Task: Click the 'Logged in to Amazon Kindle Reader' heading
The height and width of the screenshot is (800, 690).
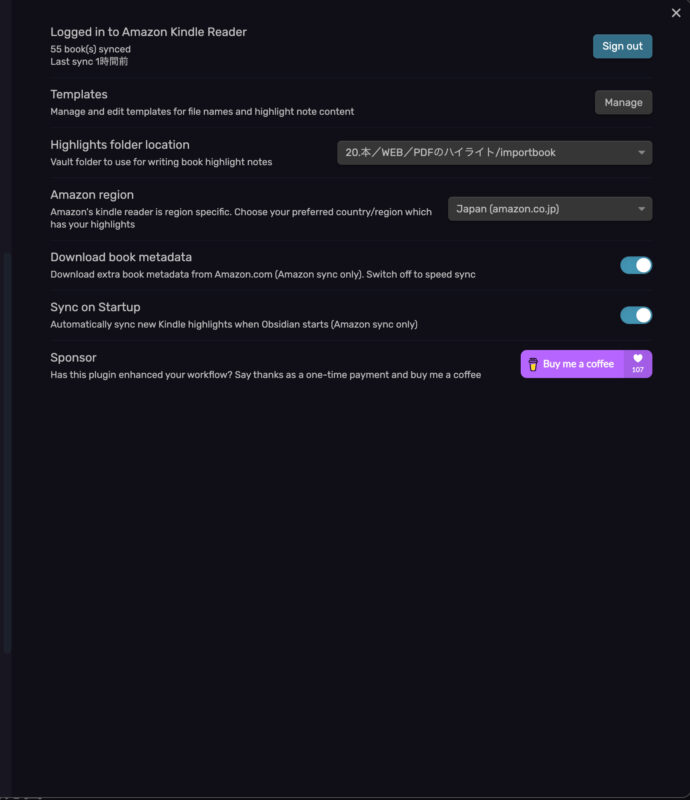Action: [x=148, y=32]
